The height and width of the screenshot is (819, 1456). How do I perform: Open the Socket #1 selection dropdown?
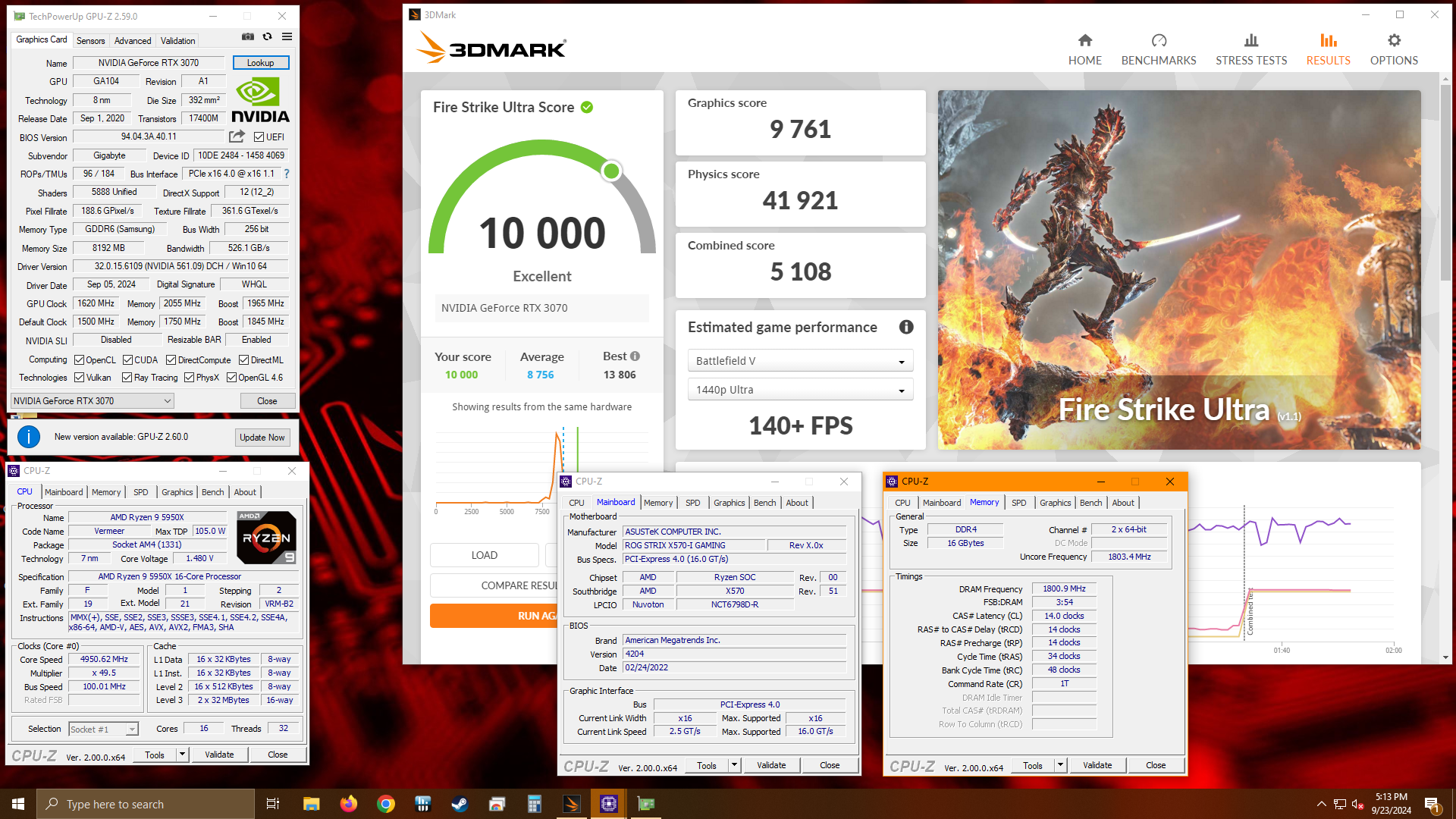(x=103, y=730)
